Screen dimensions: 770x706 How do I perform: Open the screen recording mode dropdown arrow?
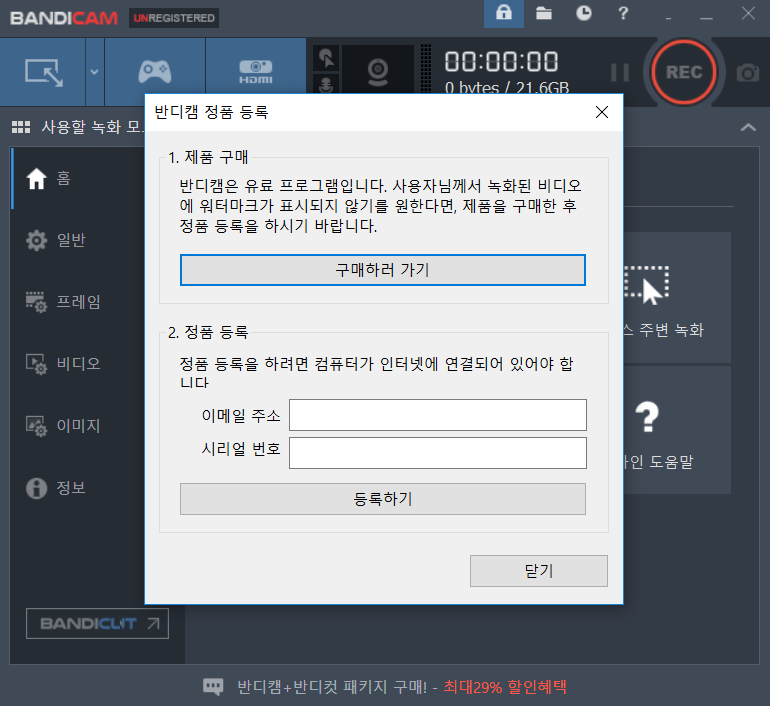point(94,72)
